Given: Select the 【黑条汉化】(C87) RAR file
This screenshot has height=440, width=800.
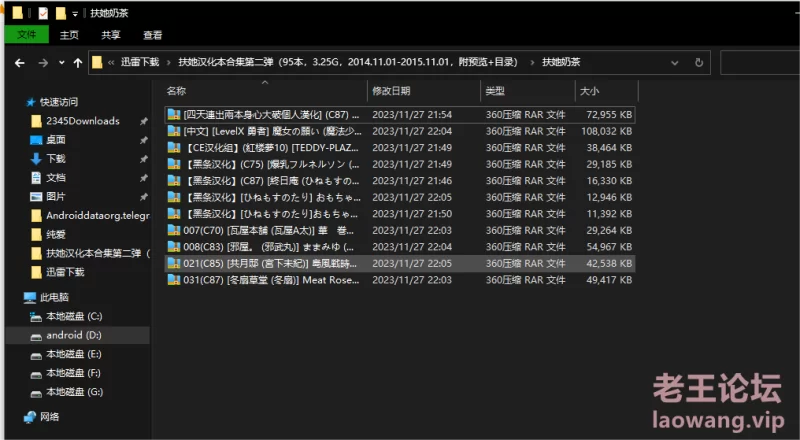Looking at the screenshot, I should (401, 181).
